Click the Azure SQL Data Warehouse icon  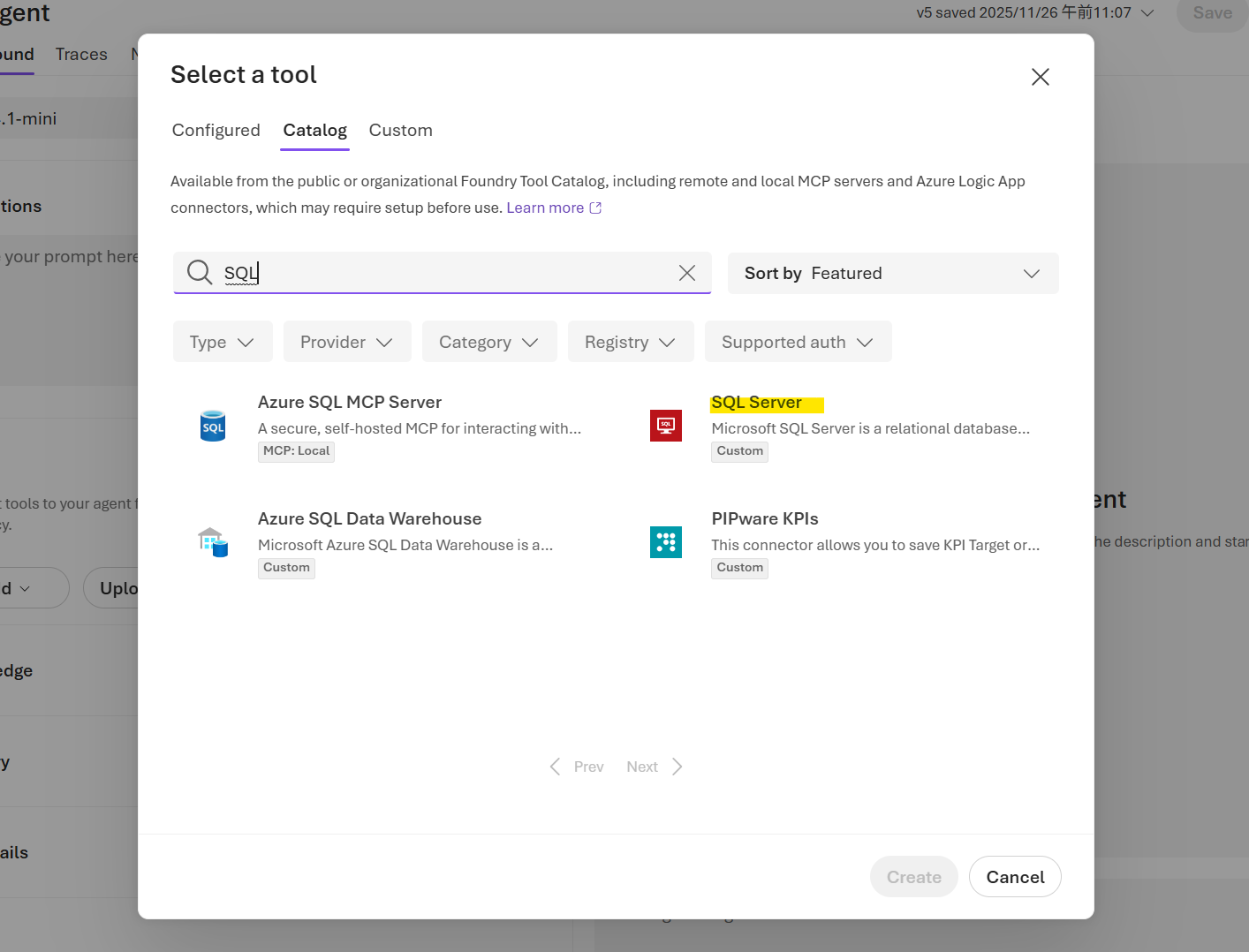(213, 542)
